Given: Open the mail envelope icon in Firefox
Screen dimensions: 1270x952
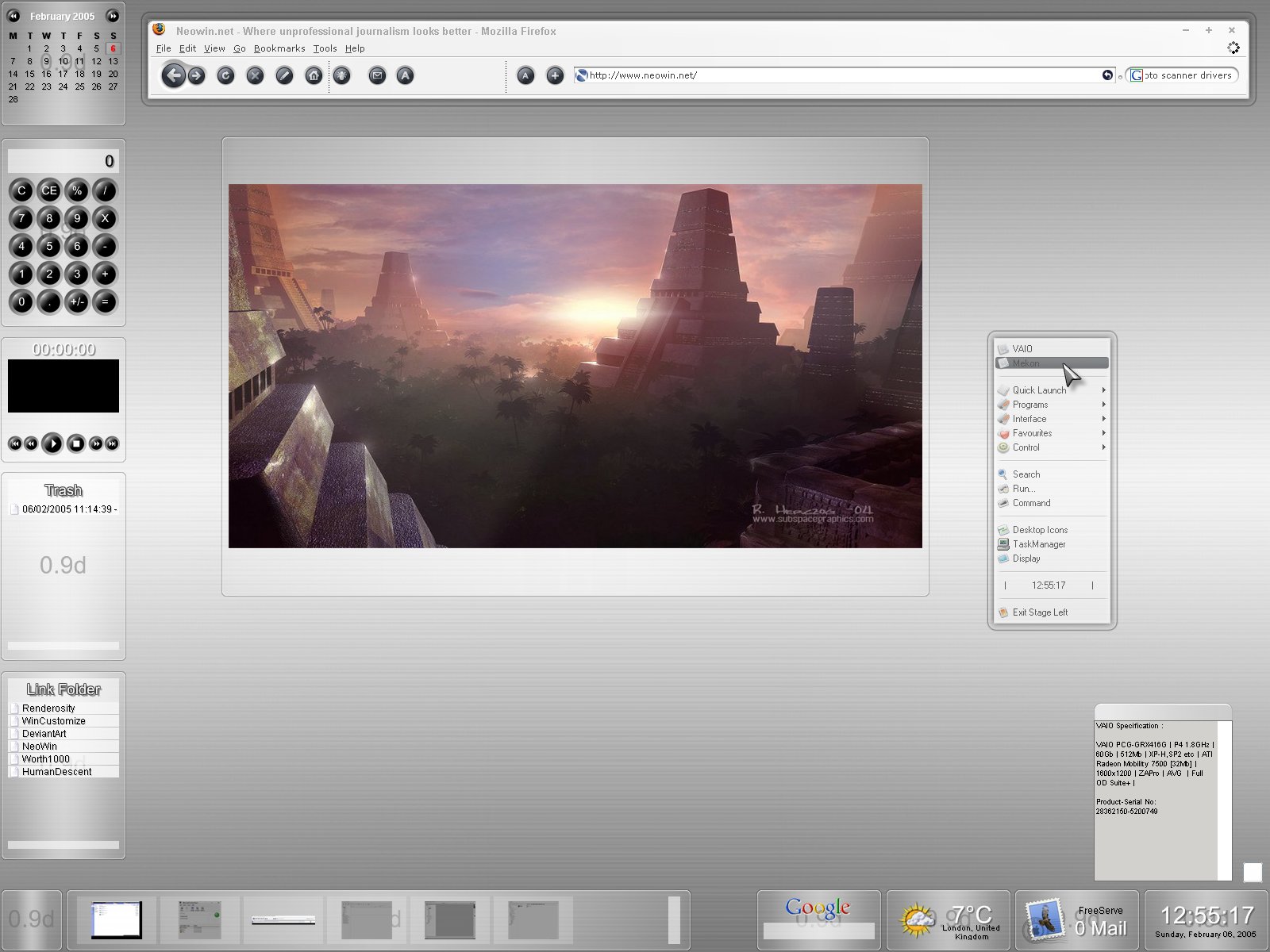Looking at the screenshot, I should [x=378, y=75].
